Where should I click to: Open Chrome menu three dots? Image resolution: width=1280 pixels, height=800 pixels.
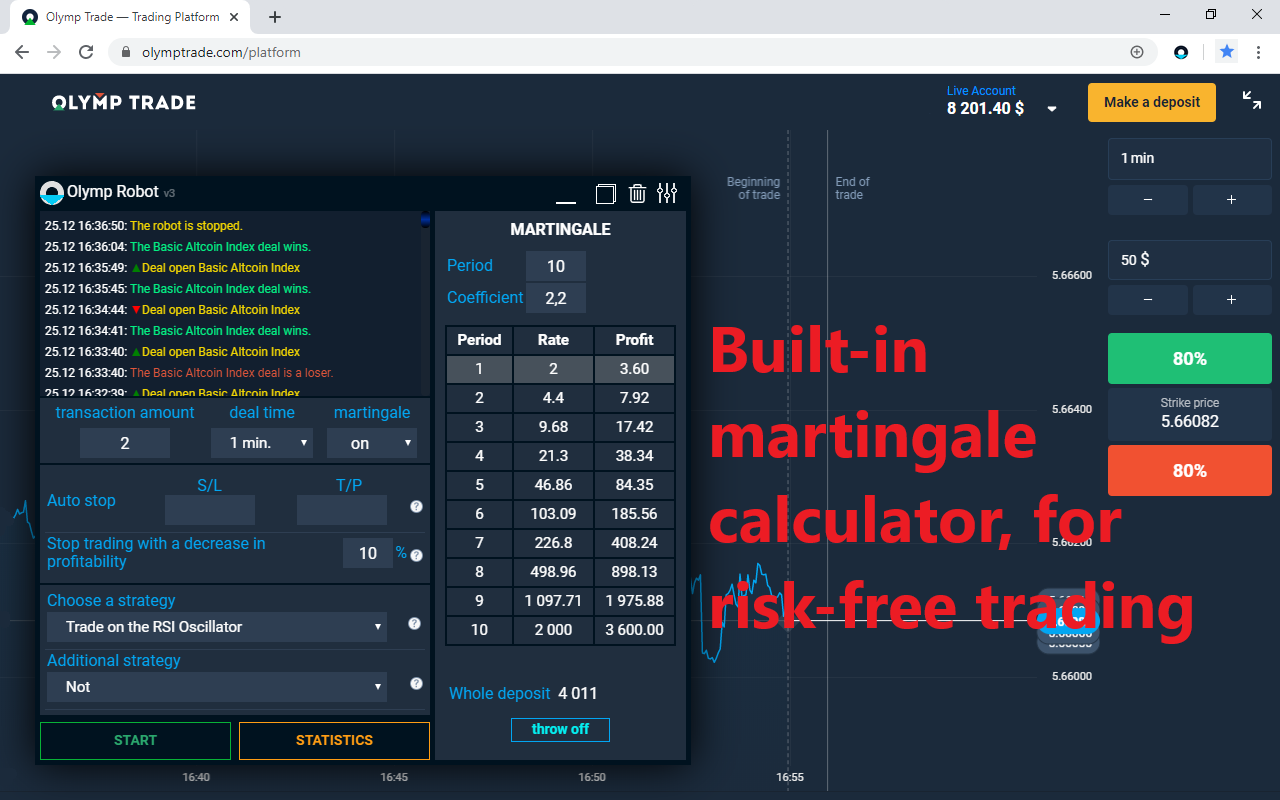(1258, 52)
